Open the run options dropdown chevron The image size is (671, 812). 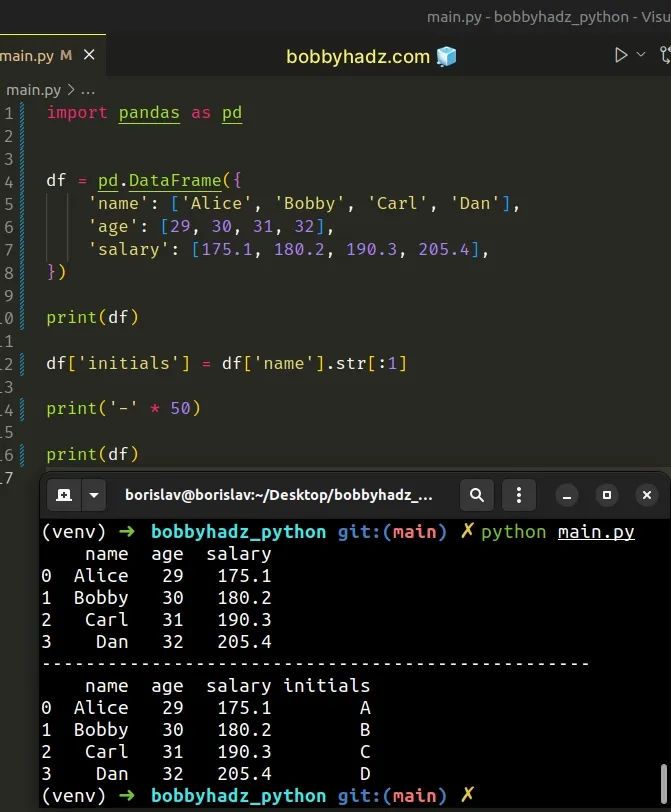[642, 55]
